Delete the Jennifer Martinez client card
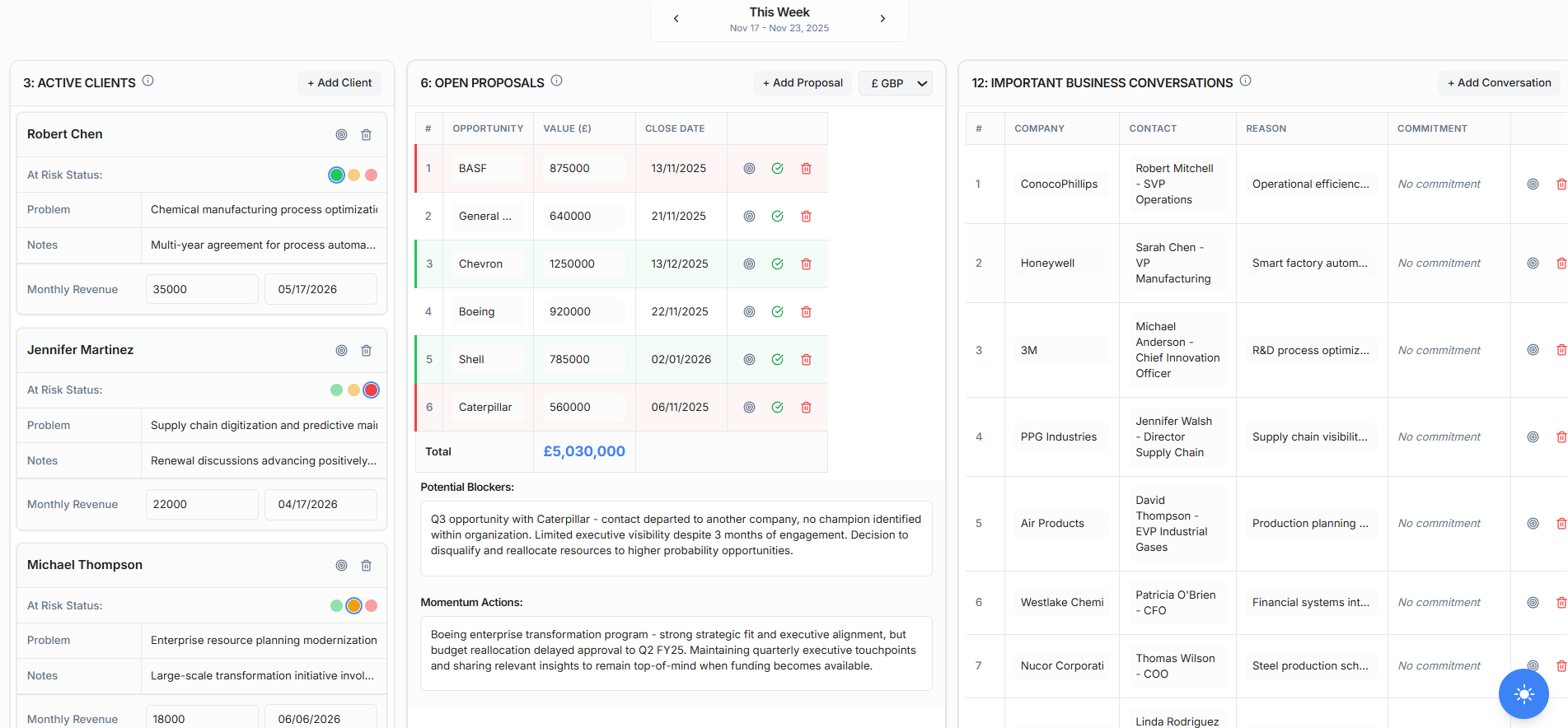The width and height of the screenshot is (1568, 728). coord(367,351)
